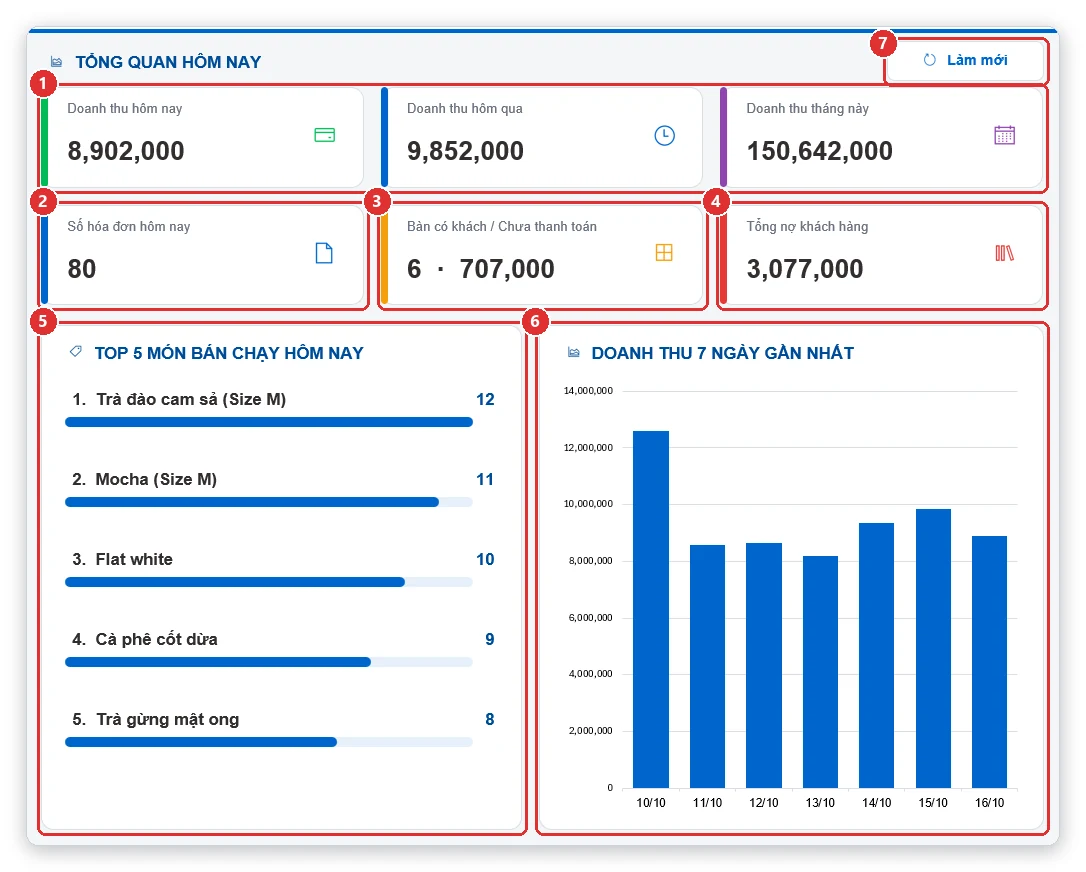Click the calendar icon in Doanh thu tháng này
Screen dimensions: 1086x872
pyautogui.click(x=1004, y=135)
